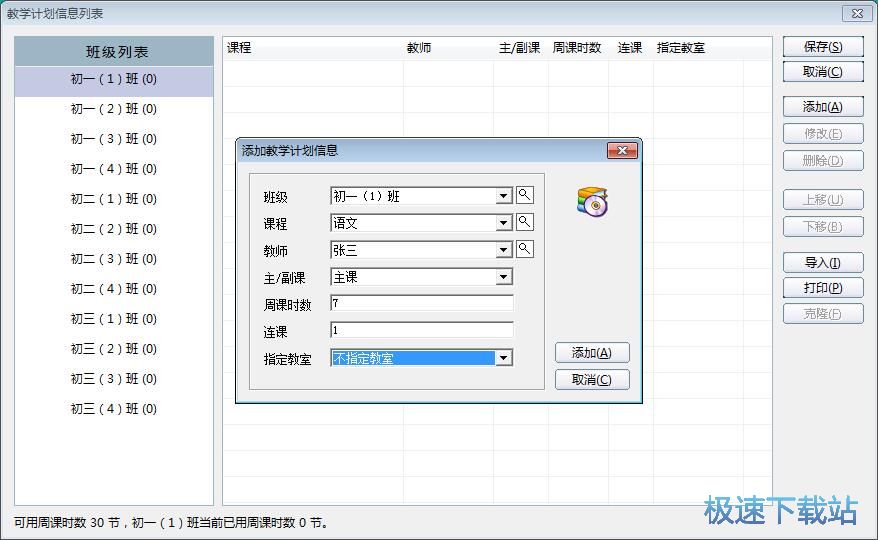
Task: Select 初一（3）班 (0) in class list
Action: [114, 139]
